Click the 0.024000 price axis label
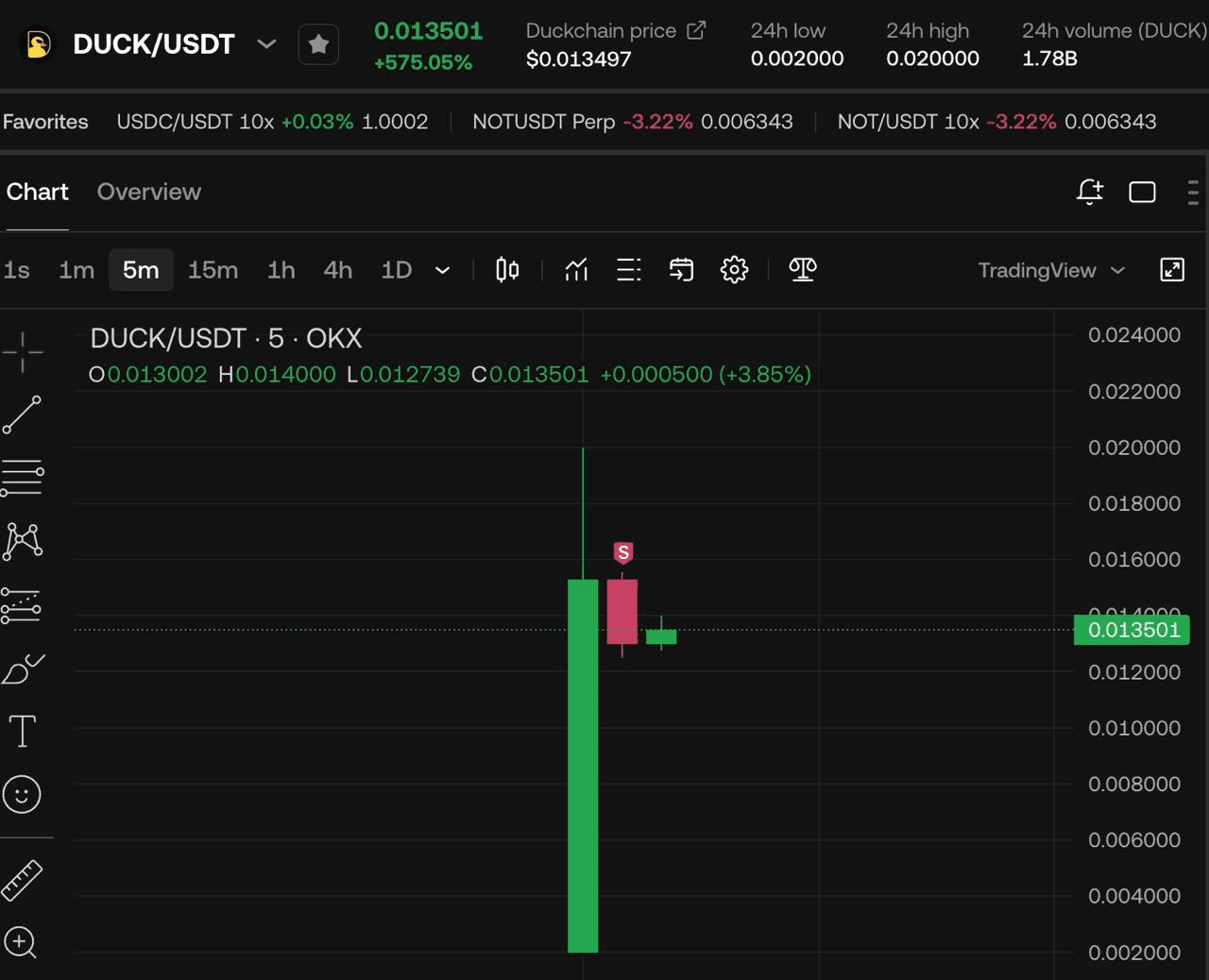 click(1134, 335)
